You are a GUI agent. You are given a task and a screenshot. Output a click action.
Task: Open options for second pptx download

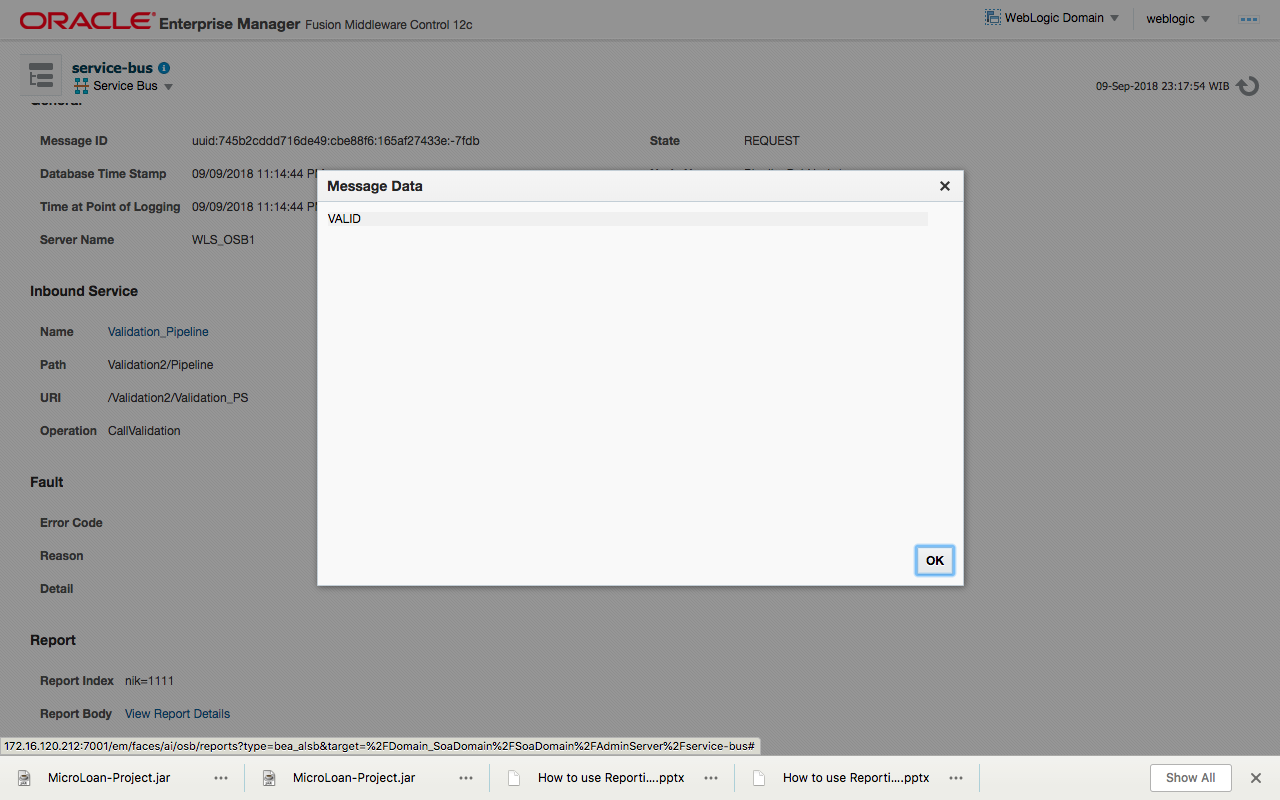(x=956, y=778)
